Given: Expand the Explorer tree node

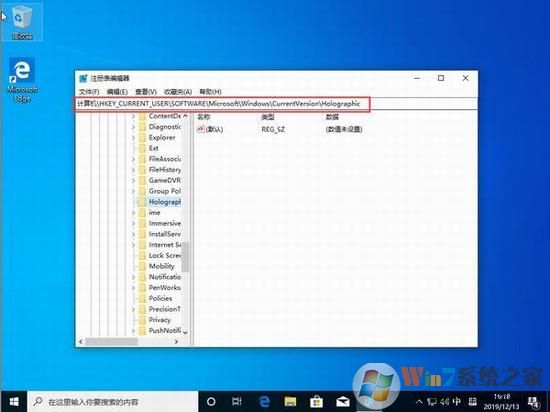Looking at the screenshot, I should point(133,138).
